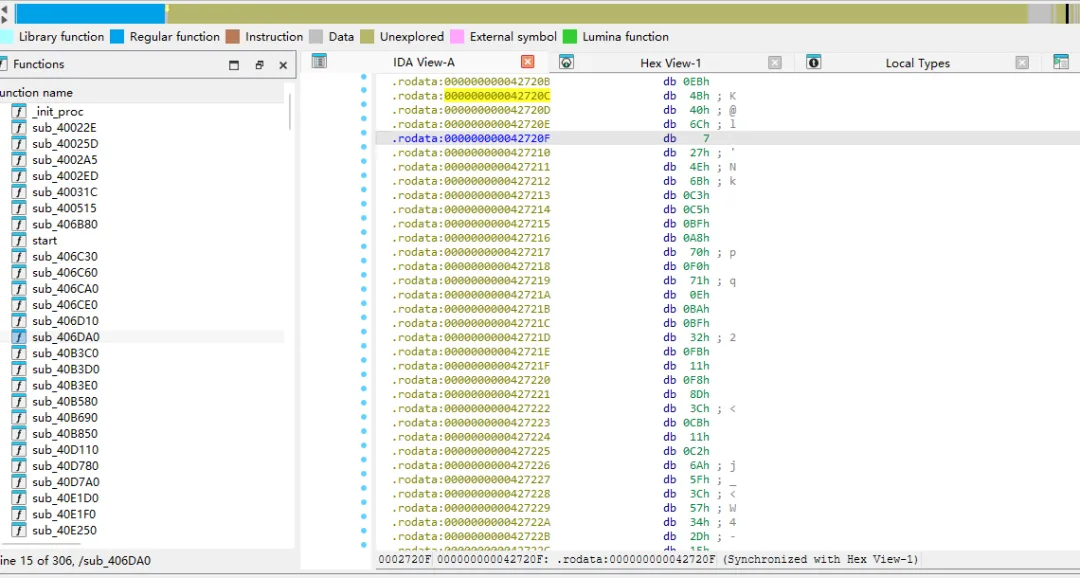The width and height of the screenshot is (1080, 578).
Task: Click the Instruction legend color swatch
Action: (233, 37)
